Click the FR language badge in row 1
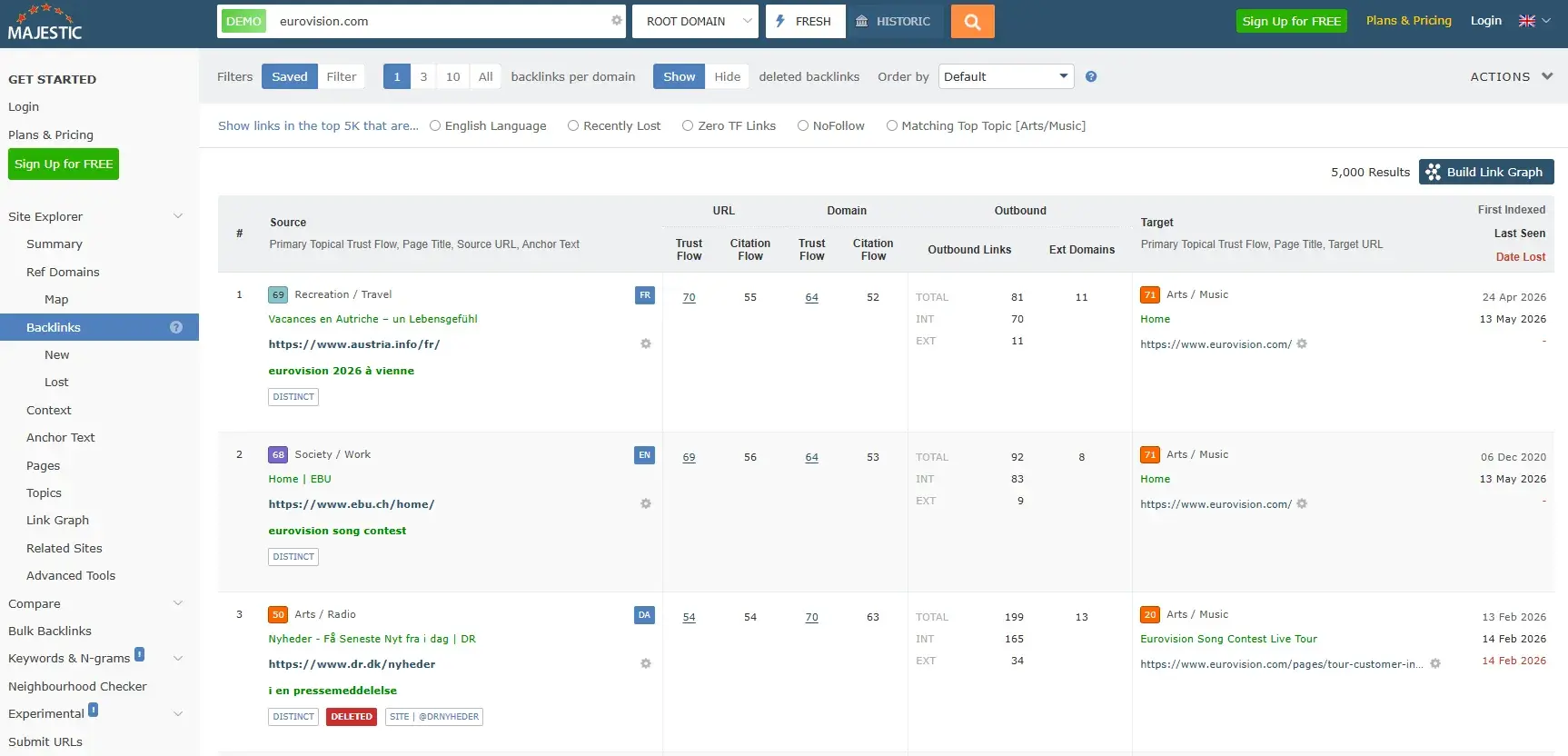 click(644, 295)
